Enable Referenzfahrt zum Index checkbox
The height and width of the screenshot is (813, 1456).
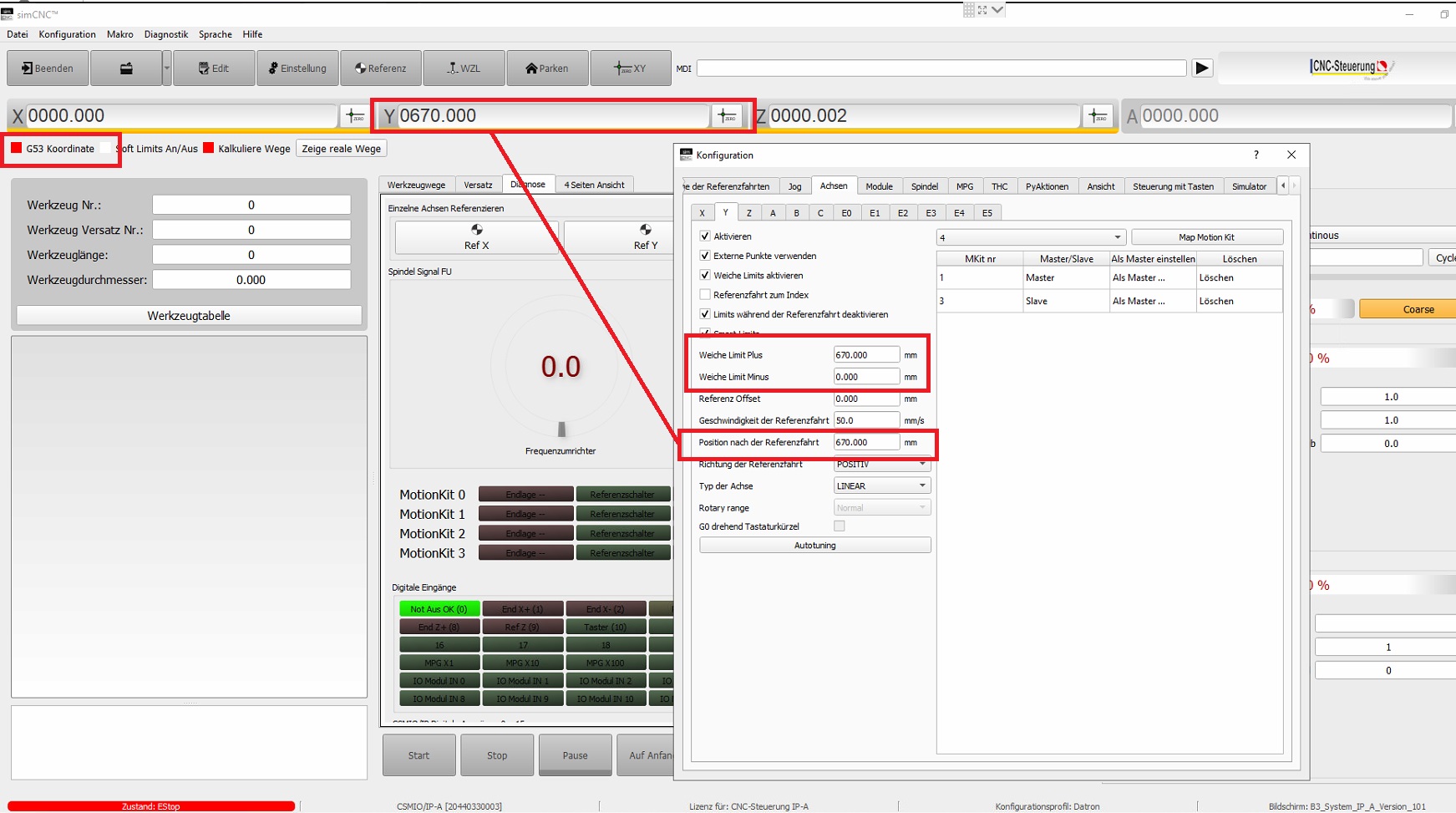click(x=705, y=295)
